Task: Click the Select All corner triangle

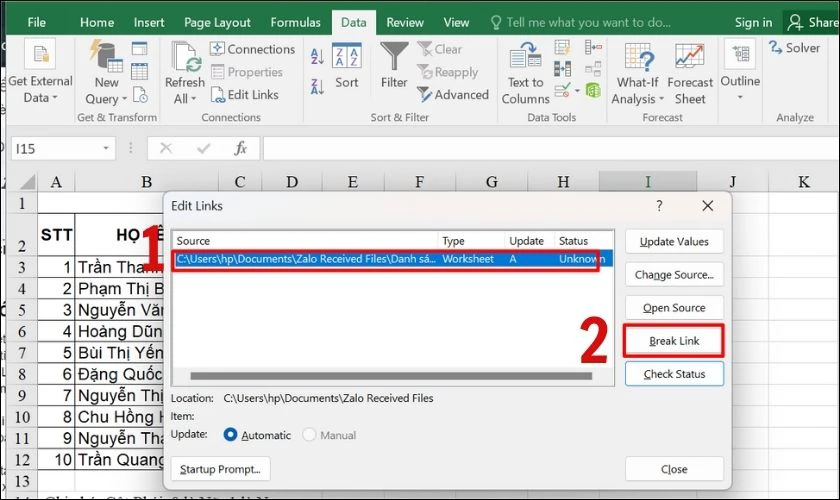Action: pos(27,182)
